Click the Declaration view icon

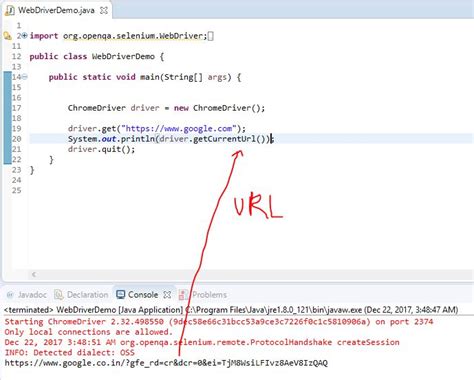(58, 295)
